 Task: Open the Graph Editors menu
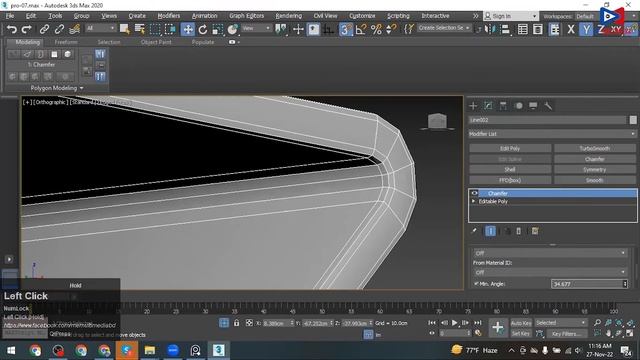click(x=247, y=16)
